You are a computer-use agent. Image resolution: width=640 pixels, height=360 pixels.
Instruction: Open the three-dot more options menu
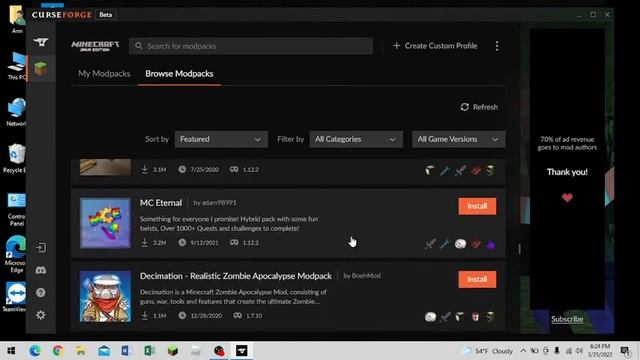(497, 46)
